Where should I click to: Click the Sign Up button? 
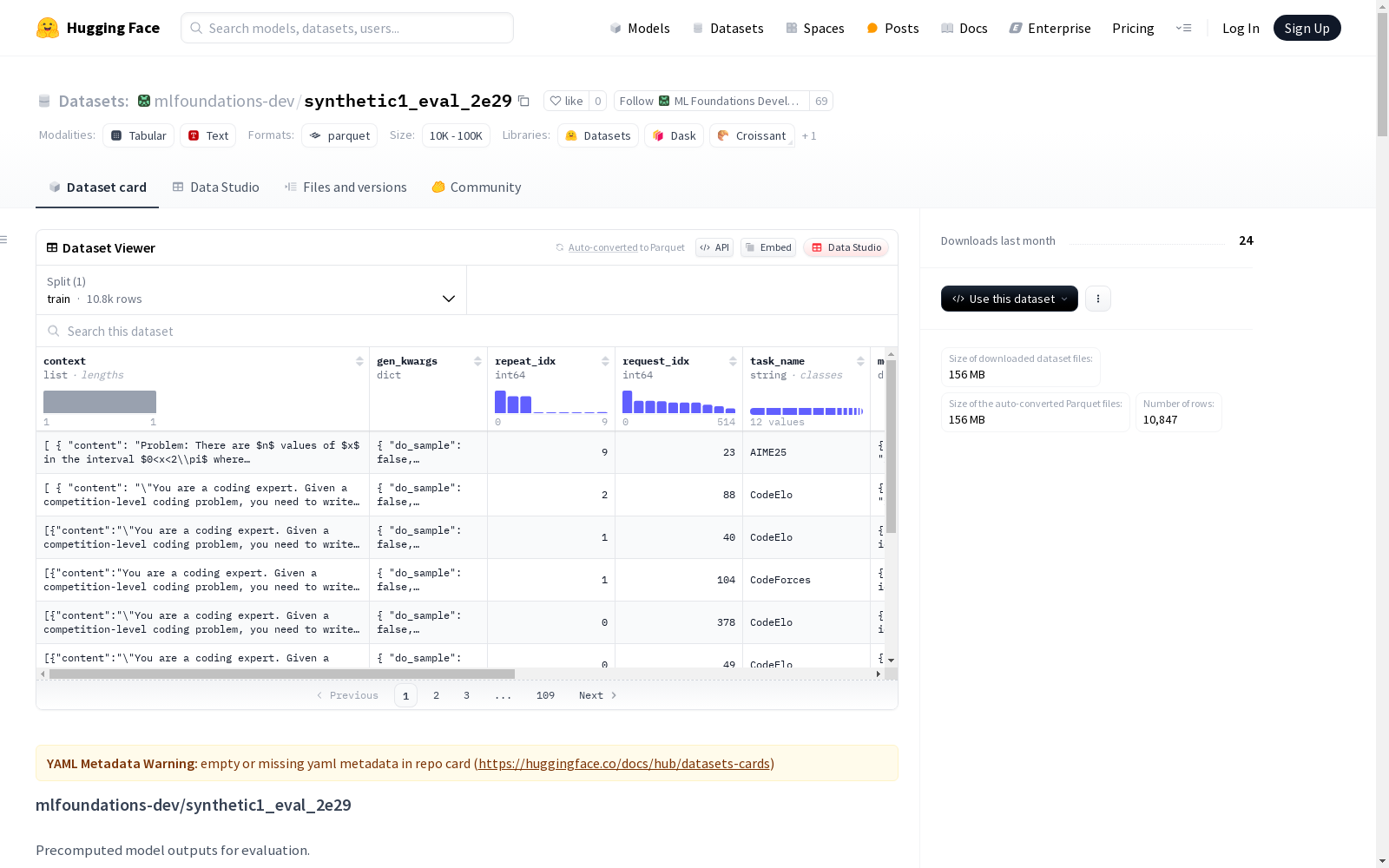[1307, 28]
